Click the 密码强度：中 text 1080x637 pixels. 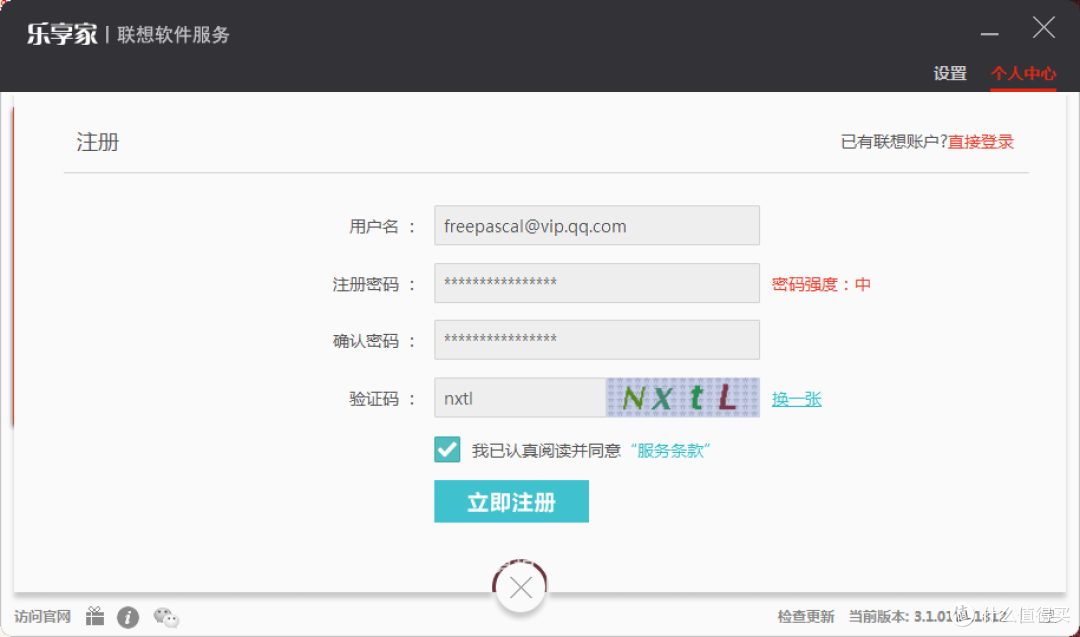821,284
